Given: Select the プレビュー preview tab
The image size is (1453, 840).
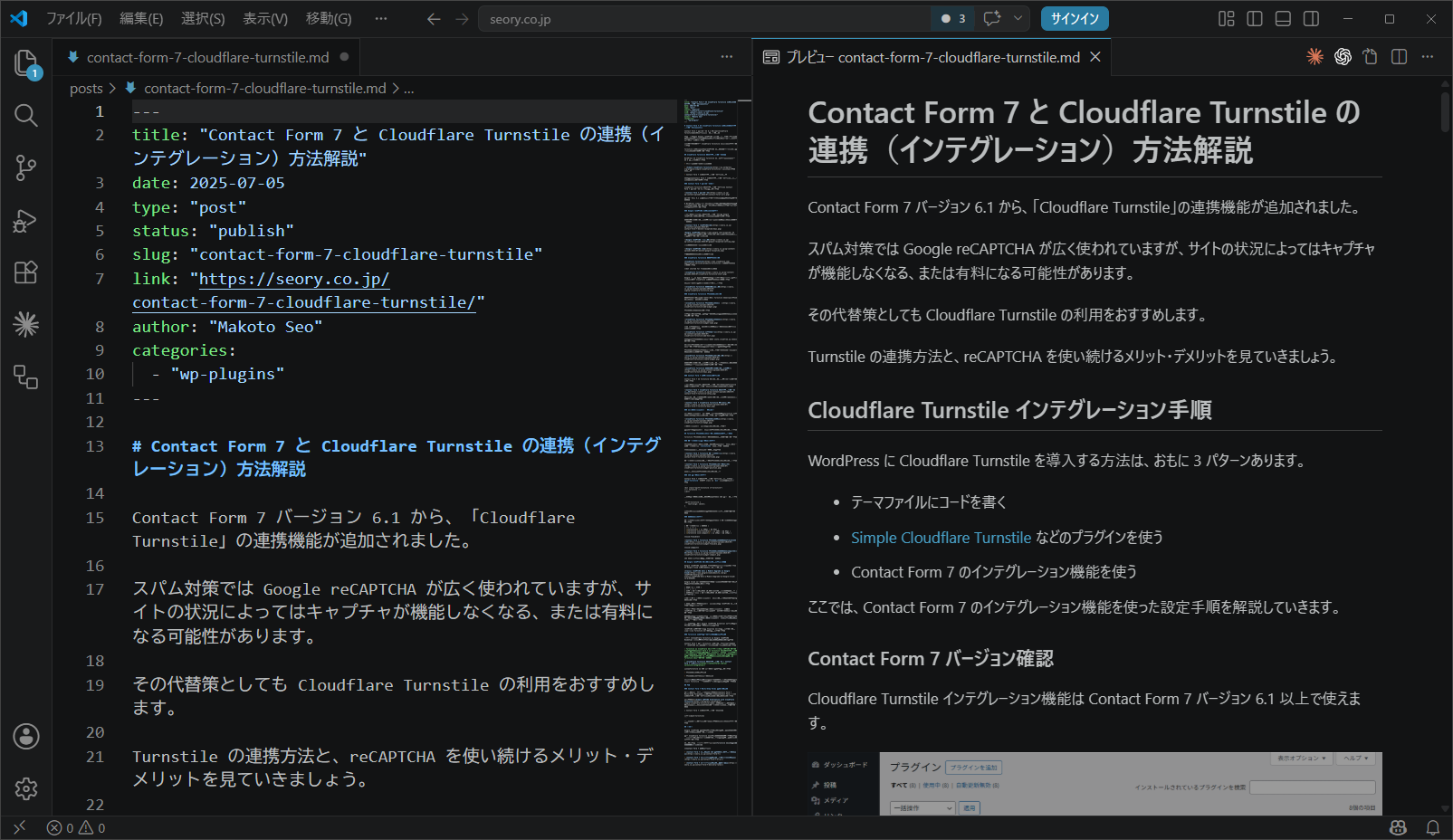Looking at the screenshot, I should point(932,57).
